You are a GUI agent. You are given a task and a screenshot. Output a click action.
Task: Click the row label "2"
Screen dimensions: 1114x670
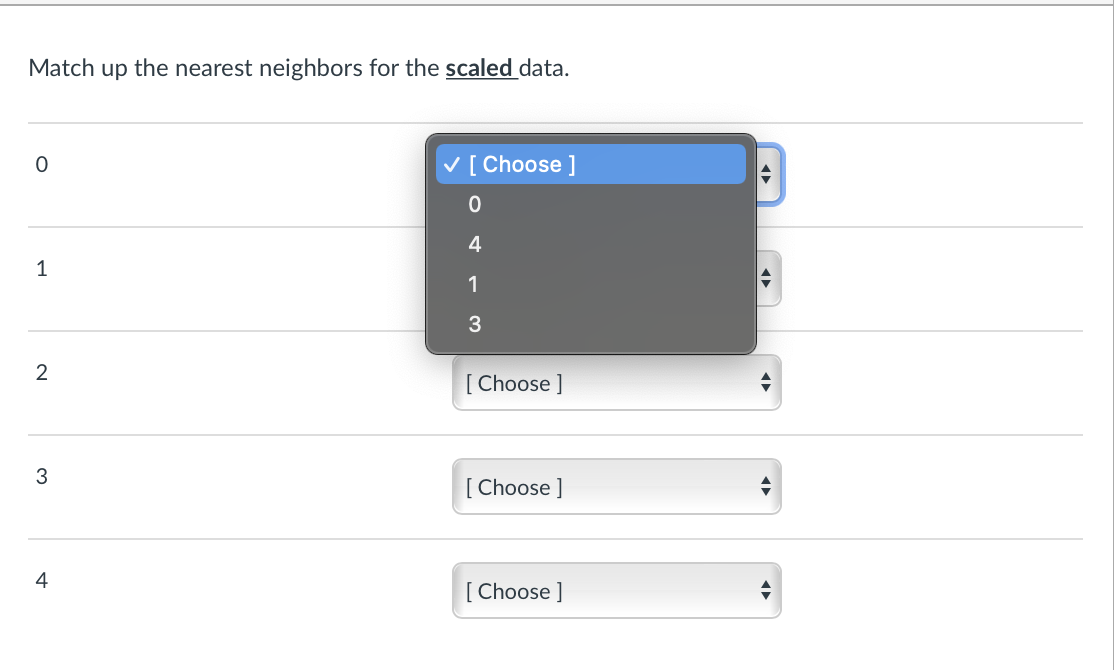(x=41, y=372)
